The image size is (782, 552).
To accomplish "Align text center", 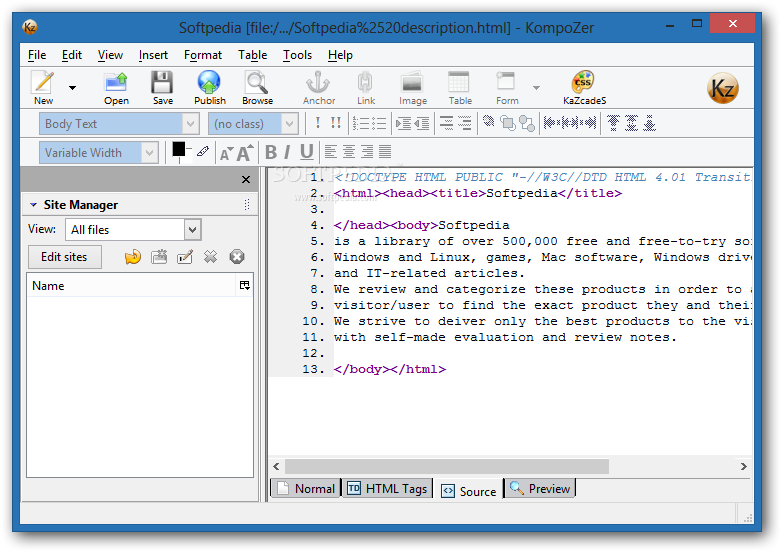I will [349, 152].
